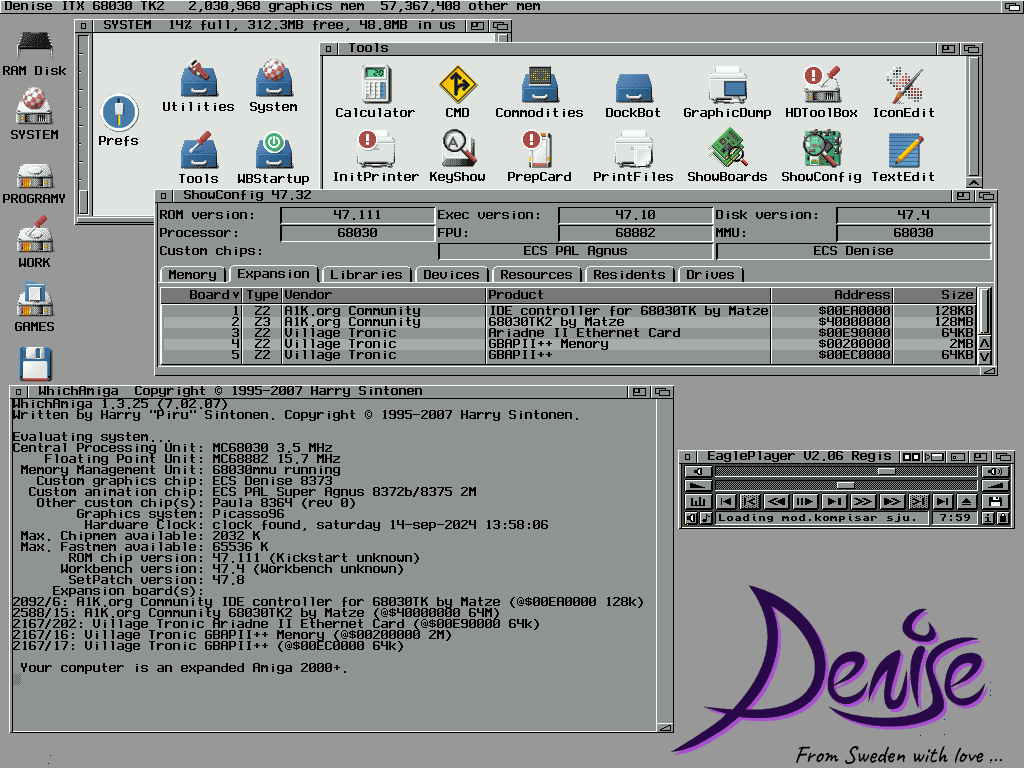Screen dimensions: 1024x768
Task: Click the EaglePlayer top volume slider knob
Action: pyautogui.click(x=886, y=471)
